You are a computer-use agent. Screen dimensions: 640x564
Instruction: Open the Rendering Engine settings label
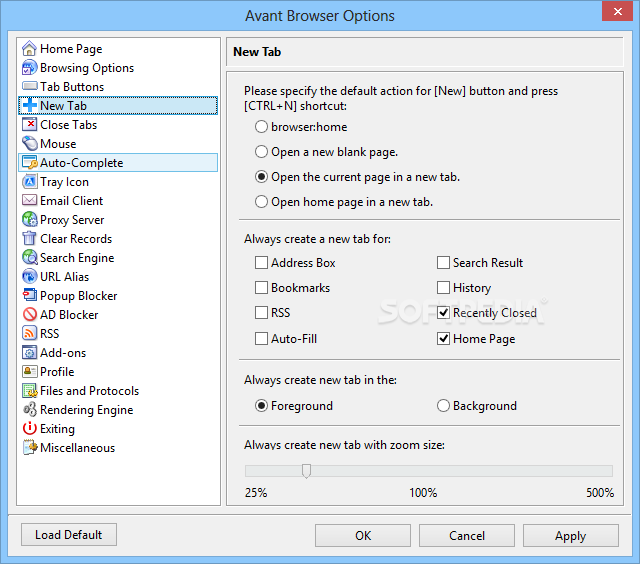click(87, 410)
